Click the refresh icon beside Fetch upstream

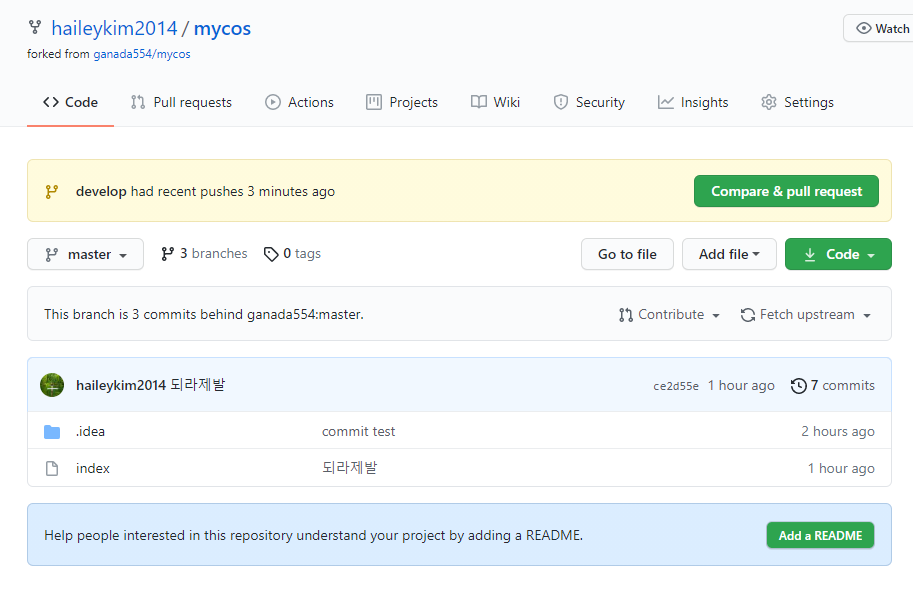pyautogui.click(x=748, y=315)
